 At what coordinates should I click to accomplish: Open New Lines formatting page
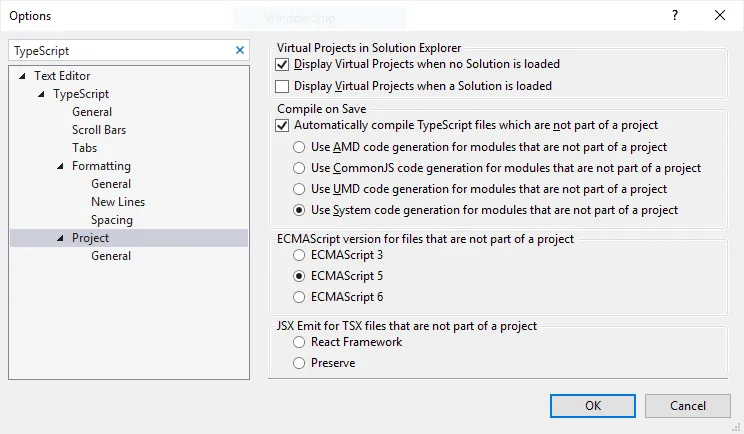[118, 202]
